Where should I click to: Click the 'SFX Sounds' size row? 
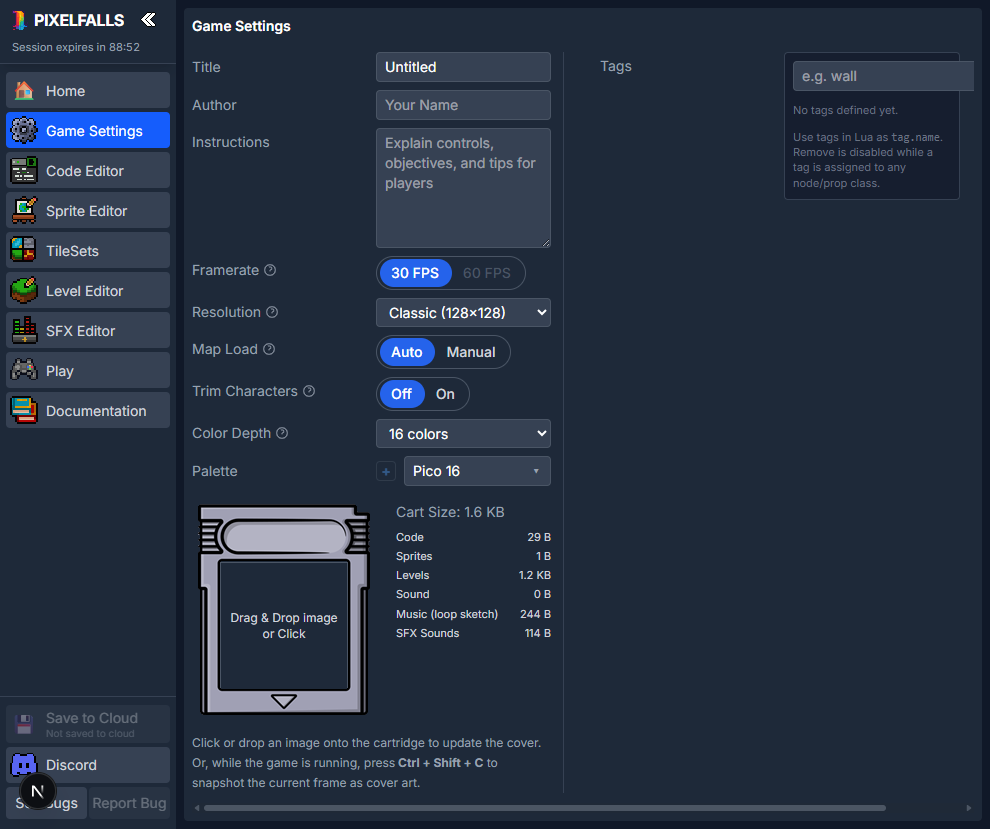(x=474, y=633)
